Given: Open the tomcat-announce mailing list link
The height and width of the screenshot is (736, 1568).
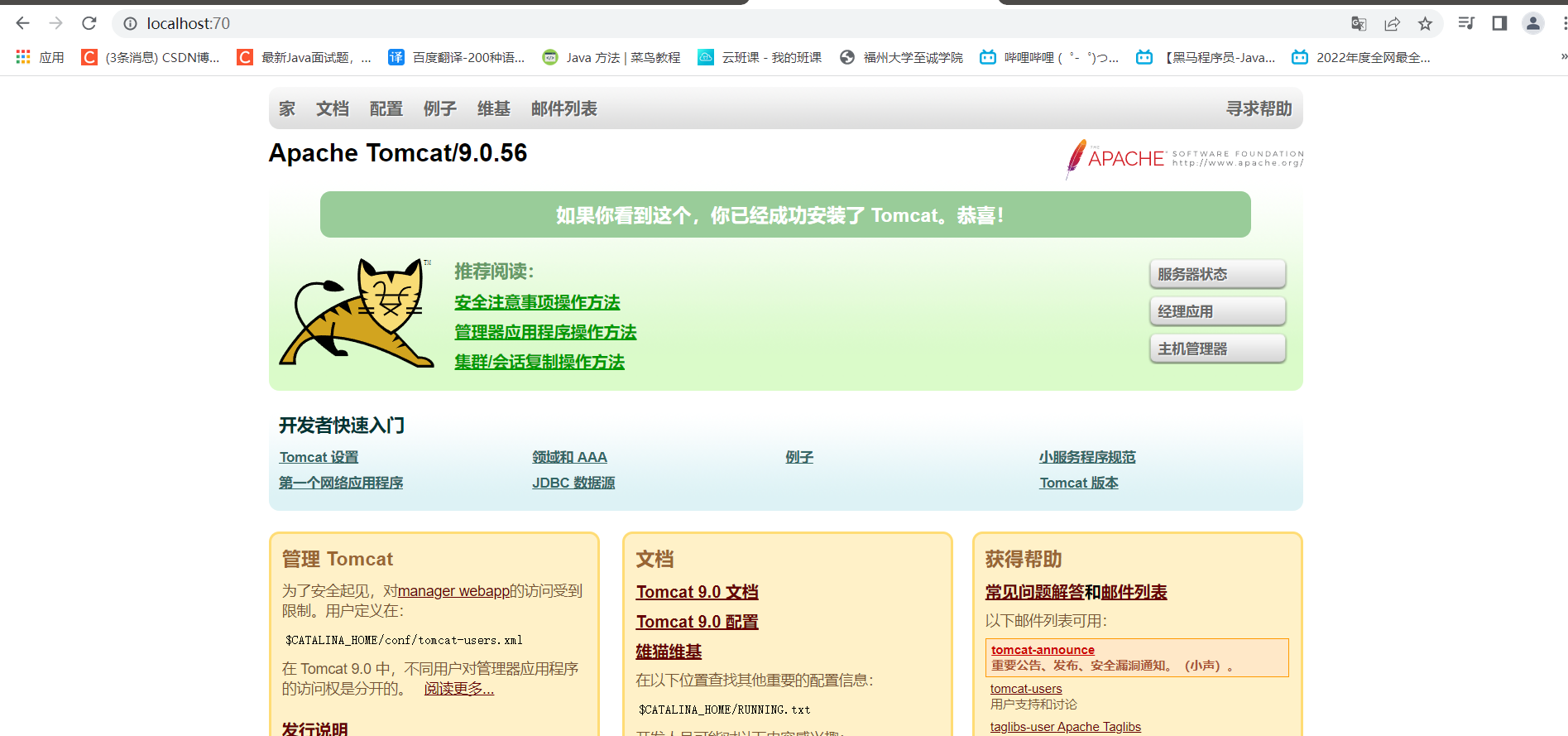Looking at the screenshot, I should [1043, 650].
